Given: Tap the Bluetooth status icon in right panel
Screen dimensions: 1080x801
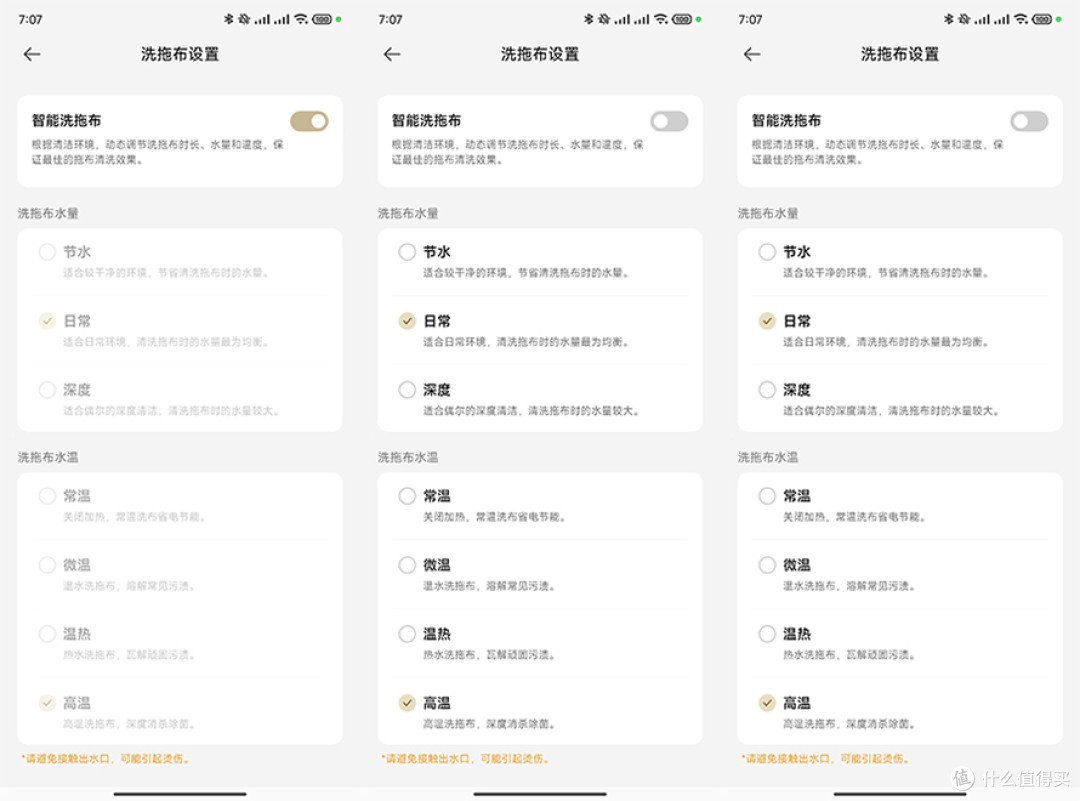Looking at the screenshot, I should [948, 19].
